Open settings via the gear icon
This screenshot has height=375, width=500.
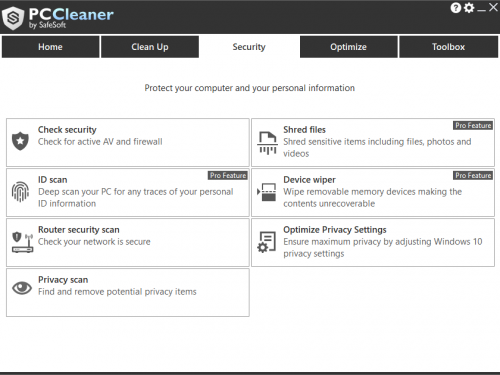tap(469, 8)
